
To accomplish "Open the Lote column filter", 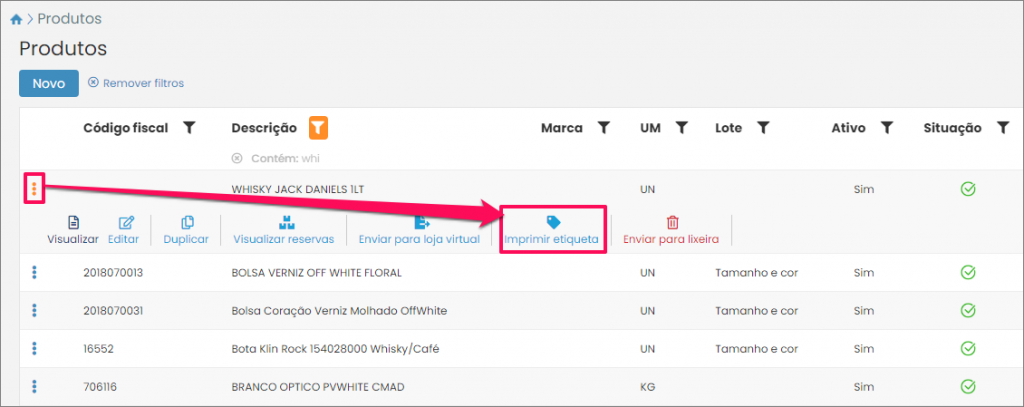I will point(762,128).
